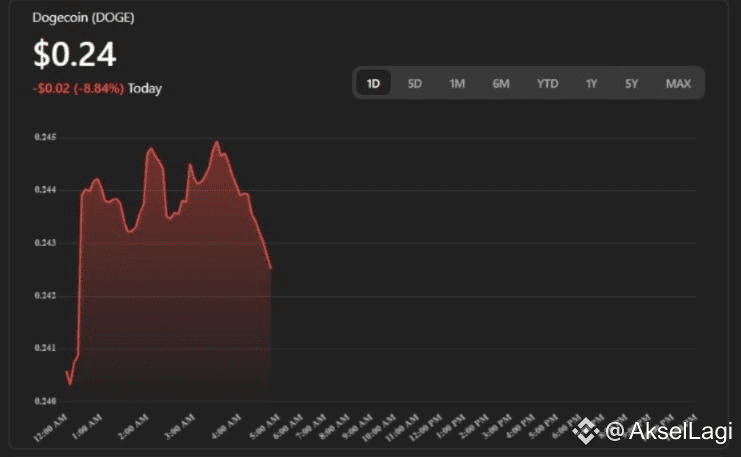Click the 2:00 AM x-axis label
Viewport: 741px width, 457px height.
pyautogui.click(x=133, y=427)
